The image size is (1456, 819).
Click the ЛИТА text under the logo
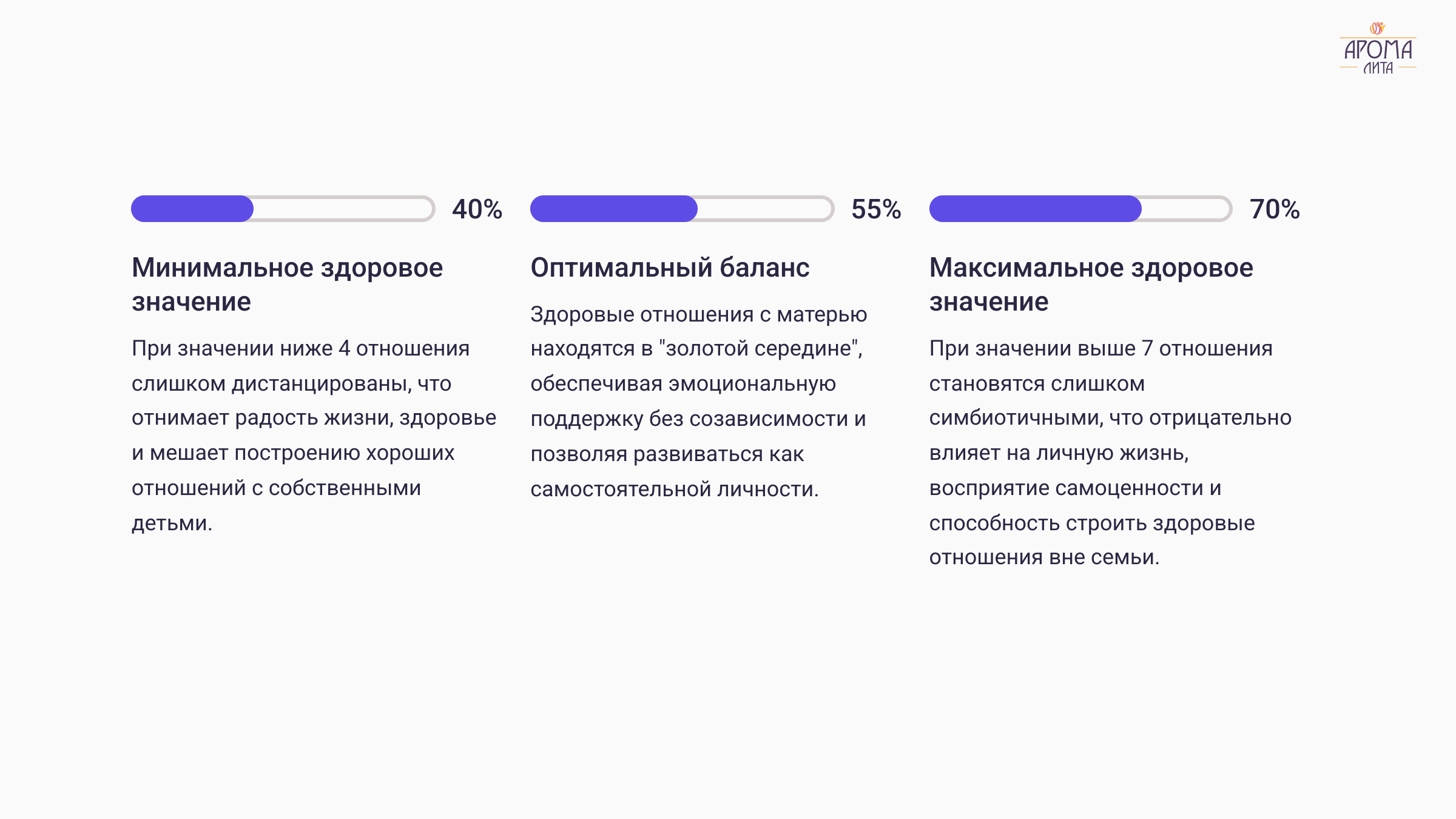[1378, 69]
